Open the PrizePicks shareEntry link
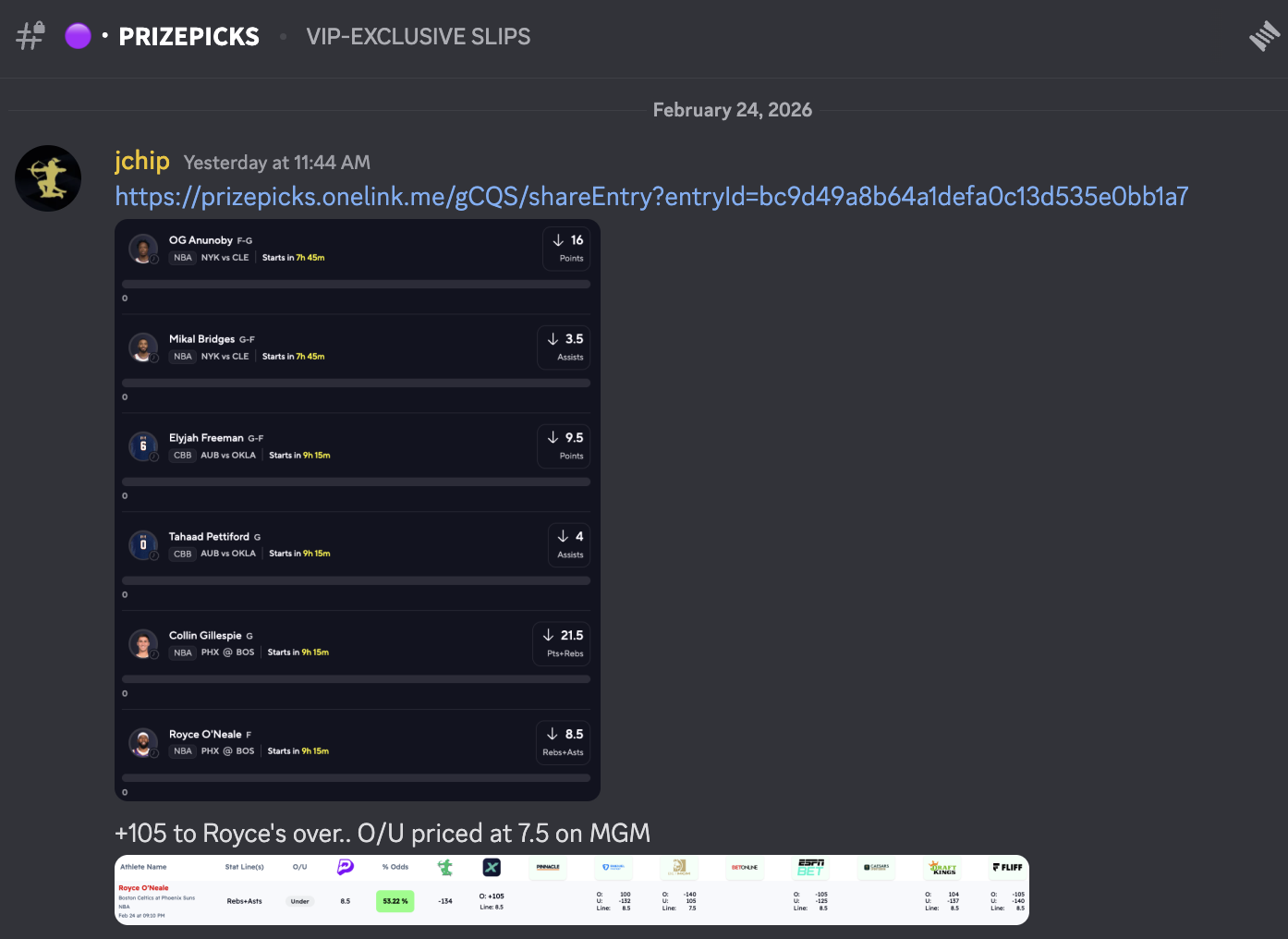This screenshot has width=1288, height=939. click(651, 197)
